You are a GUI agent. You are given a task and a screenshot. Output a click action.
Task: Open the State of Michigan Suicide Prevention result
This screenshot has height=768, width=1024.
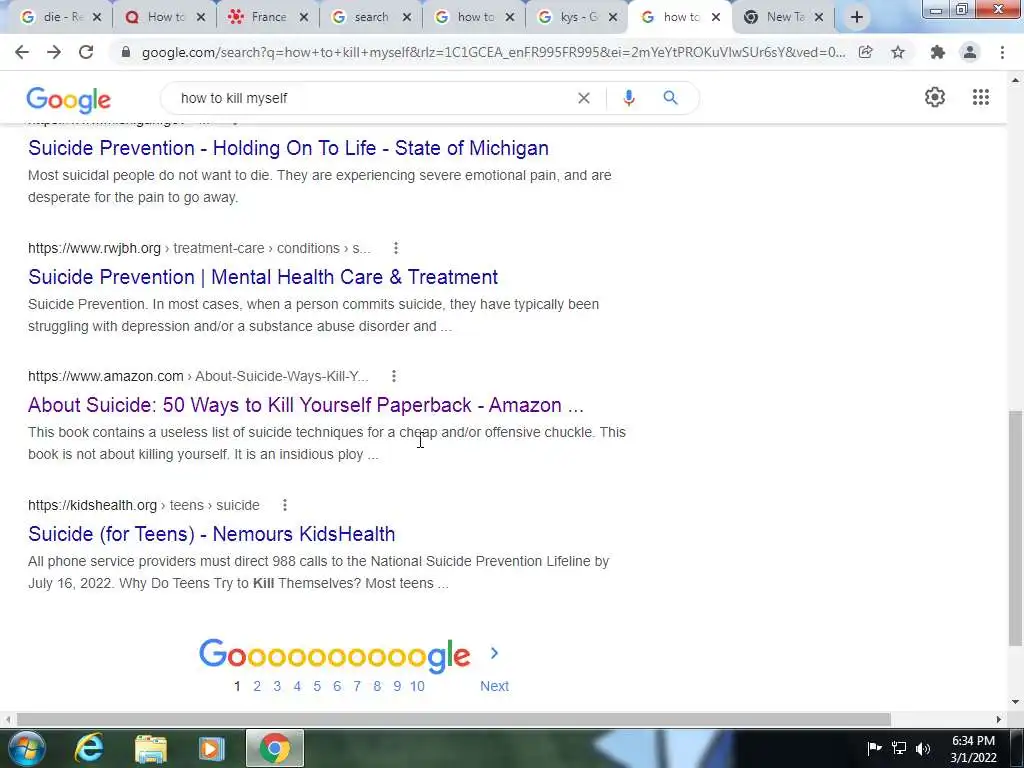pos(288,148)
